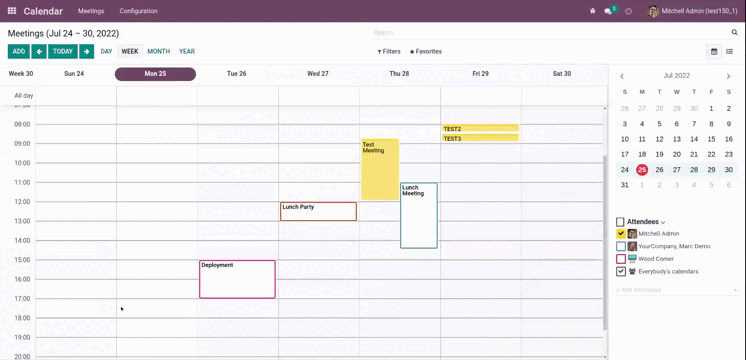Select the Fri 29 day header

[x=481, y=74]
